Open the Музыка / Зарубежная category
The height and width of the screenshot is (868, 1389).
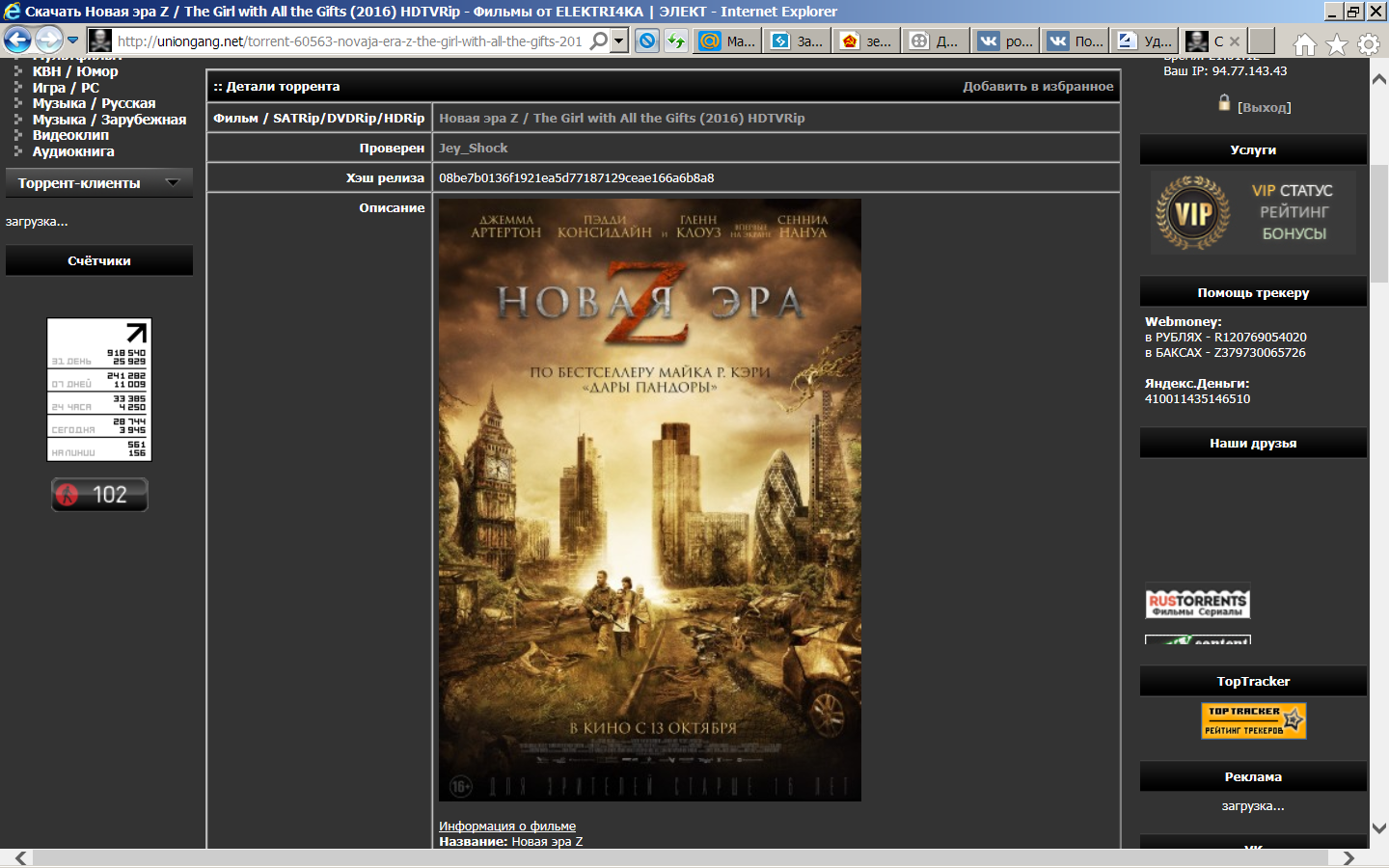pos(109,120)
